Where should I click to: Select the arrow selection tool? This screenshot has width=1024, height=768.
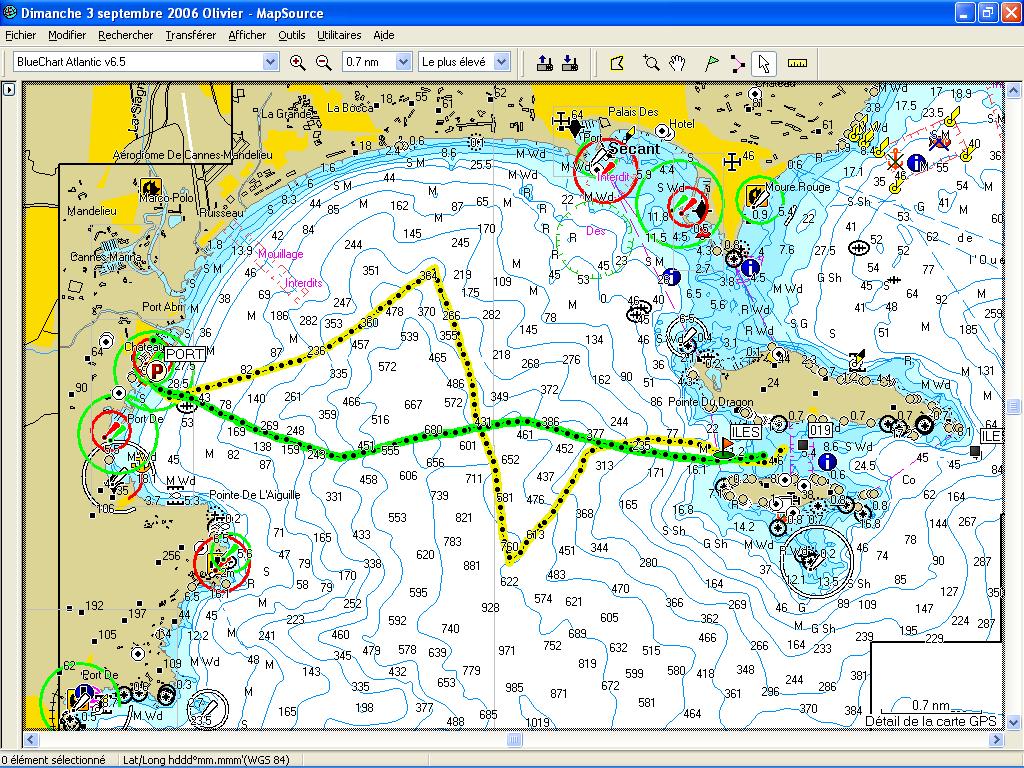click(x=763, y=63)
